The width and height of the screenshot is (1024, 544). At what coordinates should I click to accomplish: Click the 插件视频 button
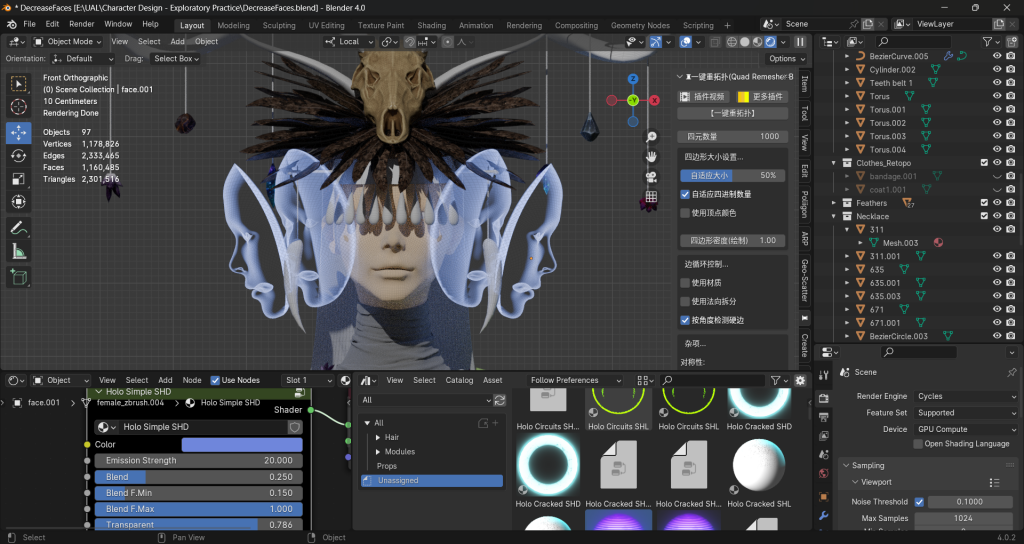pos(703,97)
